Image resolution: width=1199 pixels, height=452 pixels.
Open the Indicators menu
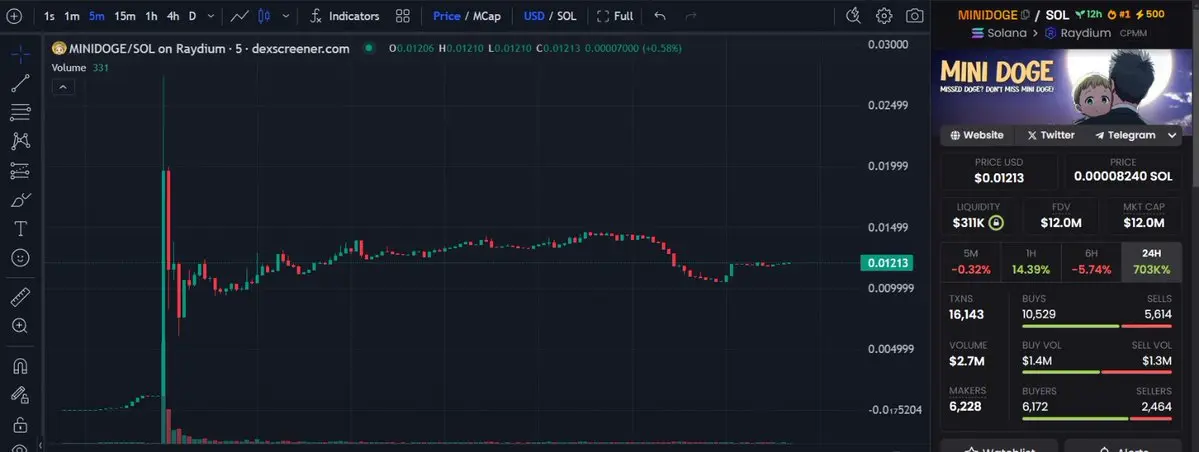point(344,16)
